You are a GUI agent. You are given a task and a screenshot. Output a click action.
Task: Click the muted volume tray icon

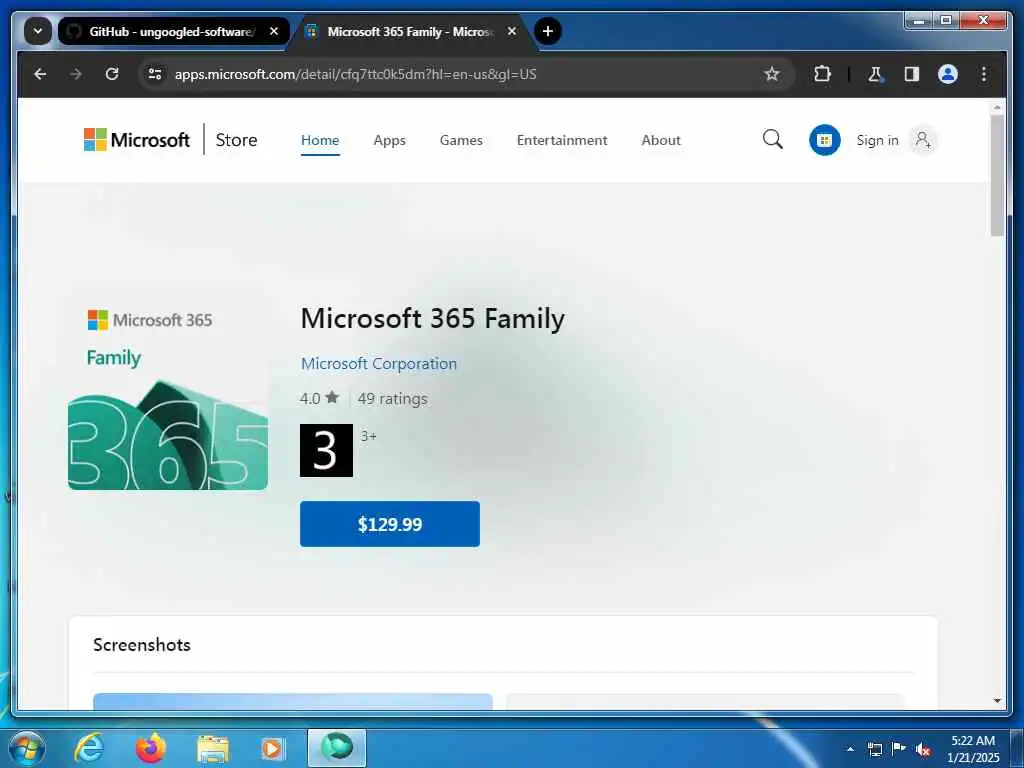tap(923, 750)
